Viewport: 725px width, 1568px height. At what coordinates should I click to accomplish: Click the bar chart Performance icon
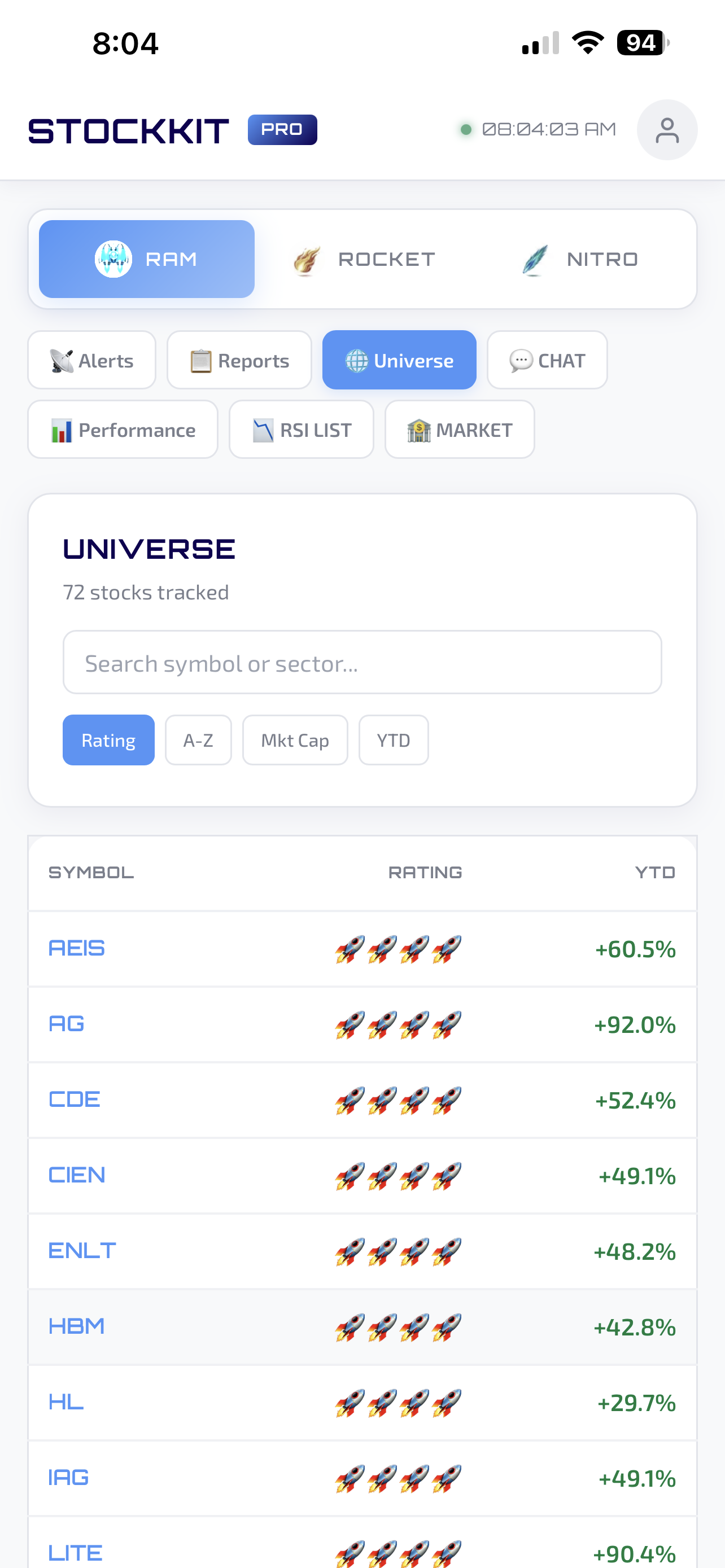tap(60, 429)
